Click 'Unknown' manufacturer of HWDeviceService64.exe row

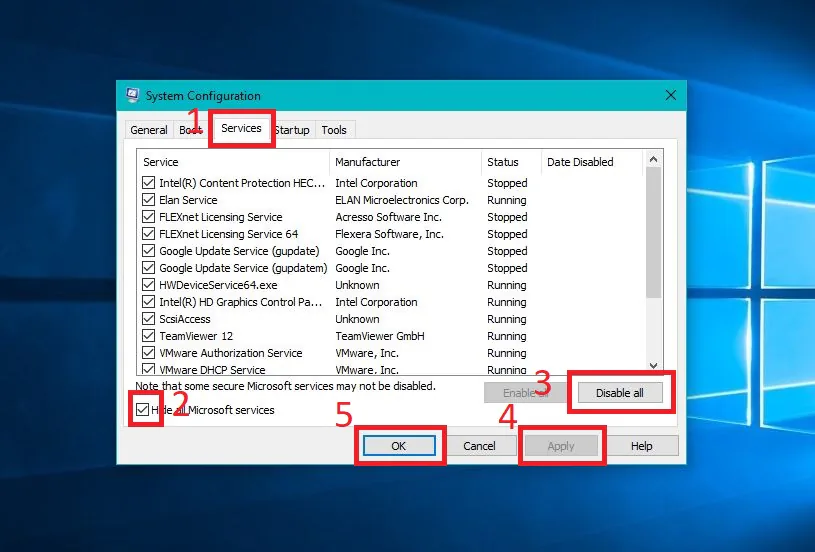tap(357, 285)
